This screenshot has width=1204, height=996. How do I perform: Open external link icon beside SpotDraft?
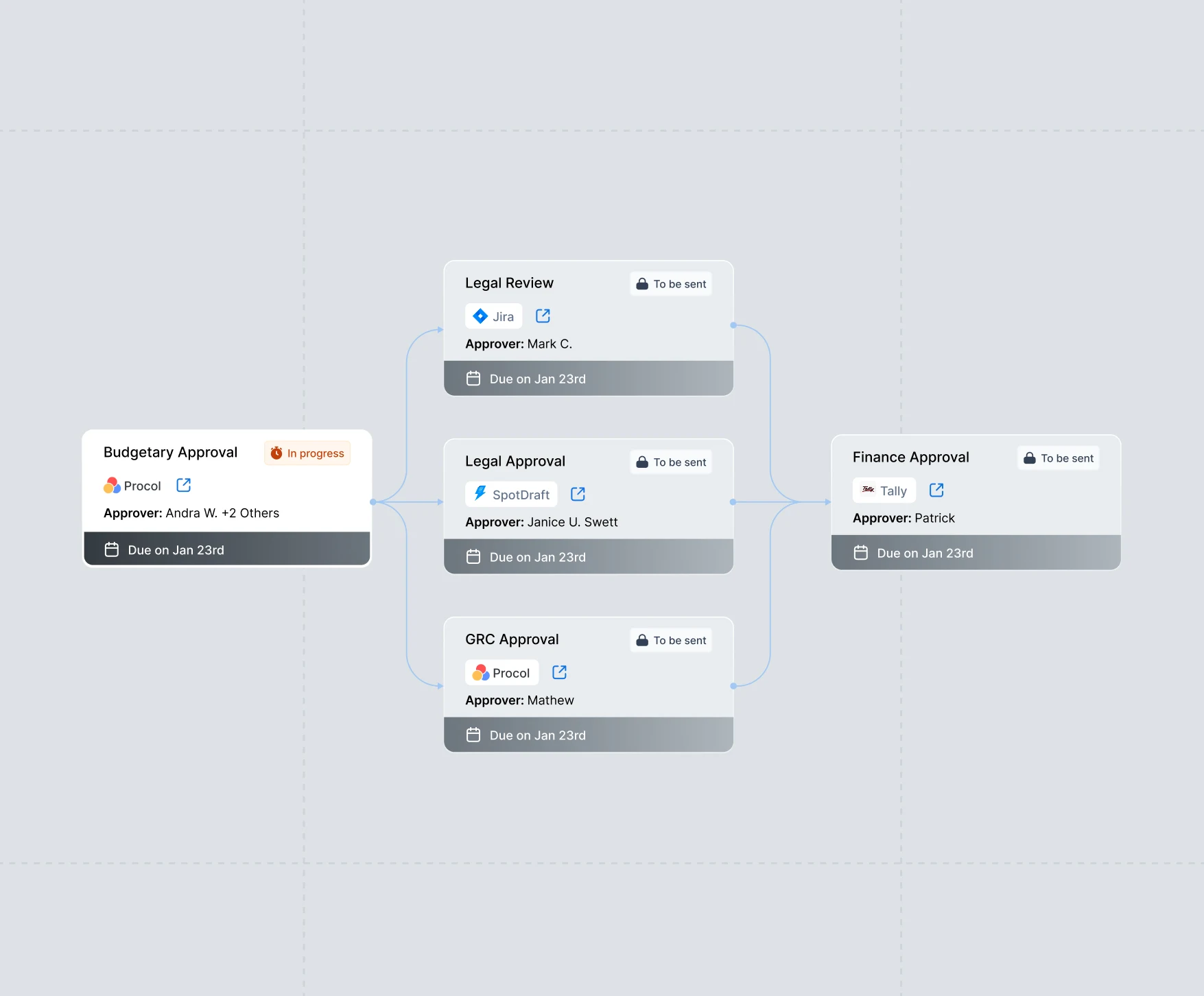578,494
